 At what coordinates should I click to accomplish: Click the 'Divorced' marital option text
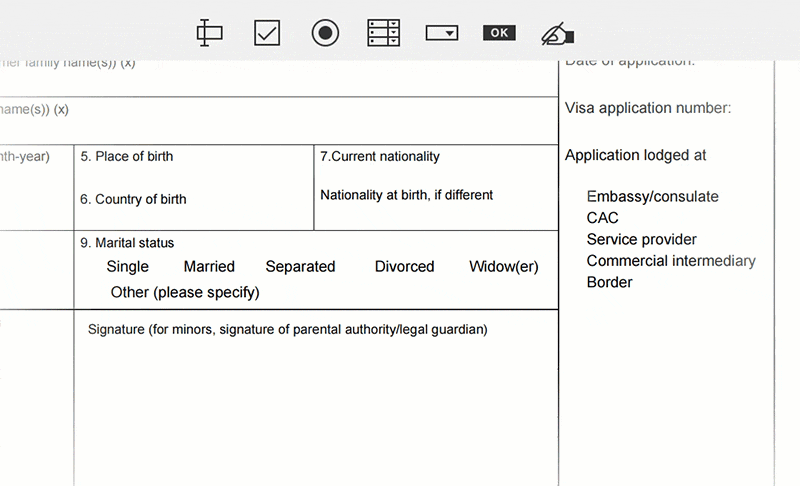click(405, 267)
